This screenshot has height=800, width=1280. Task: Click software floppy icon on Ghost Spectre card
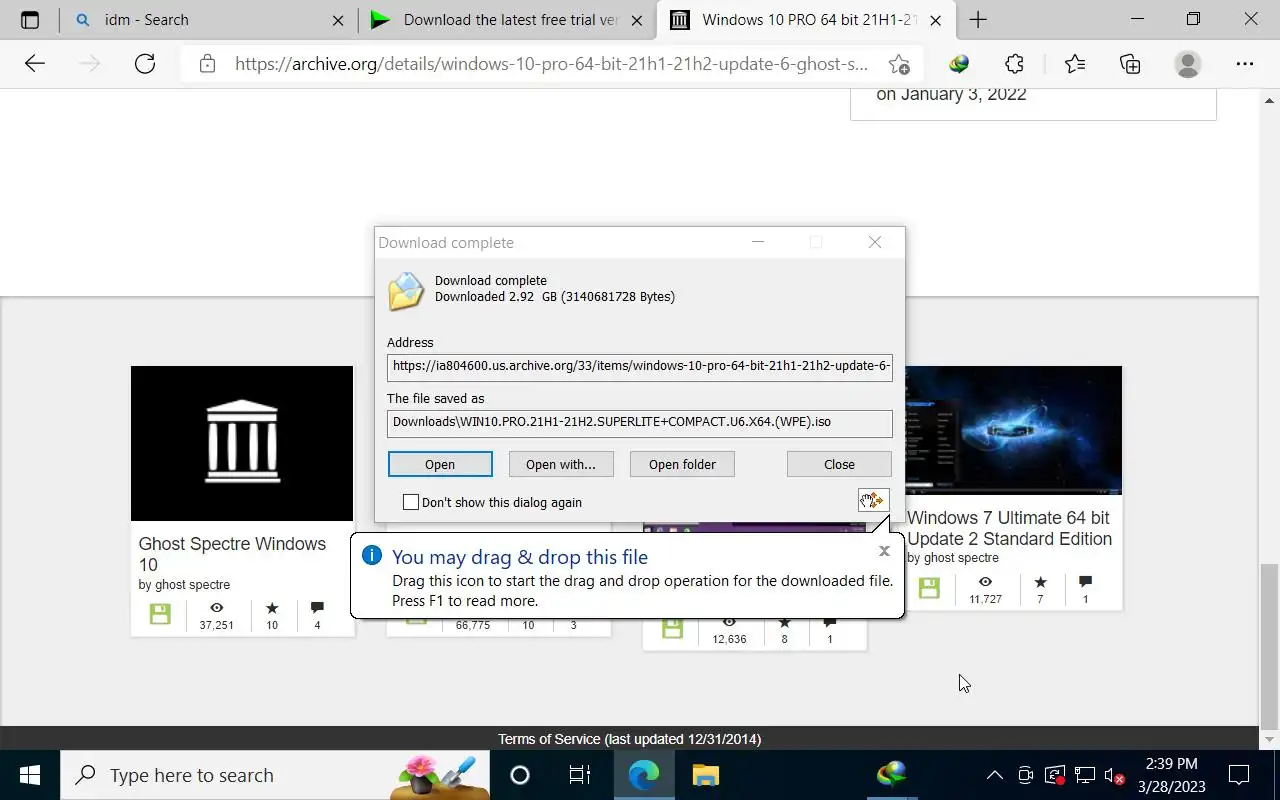pos(160,614)
